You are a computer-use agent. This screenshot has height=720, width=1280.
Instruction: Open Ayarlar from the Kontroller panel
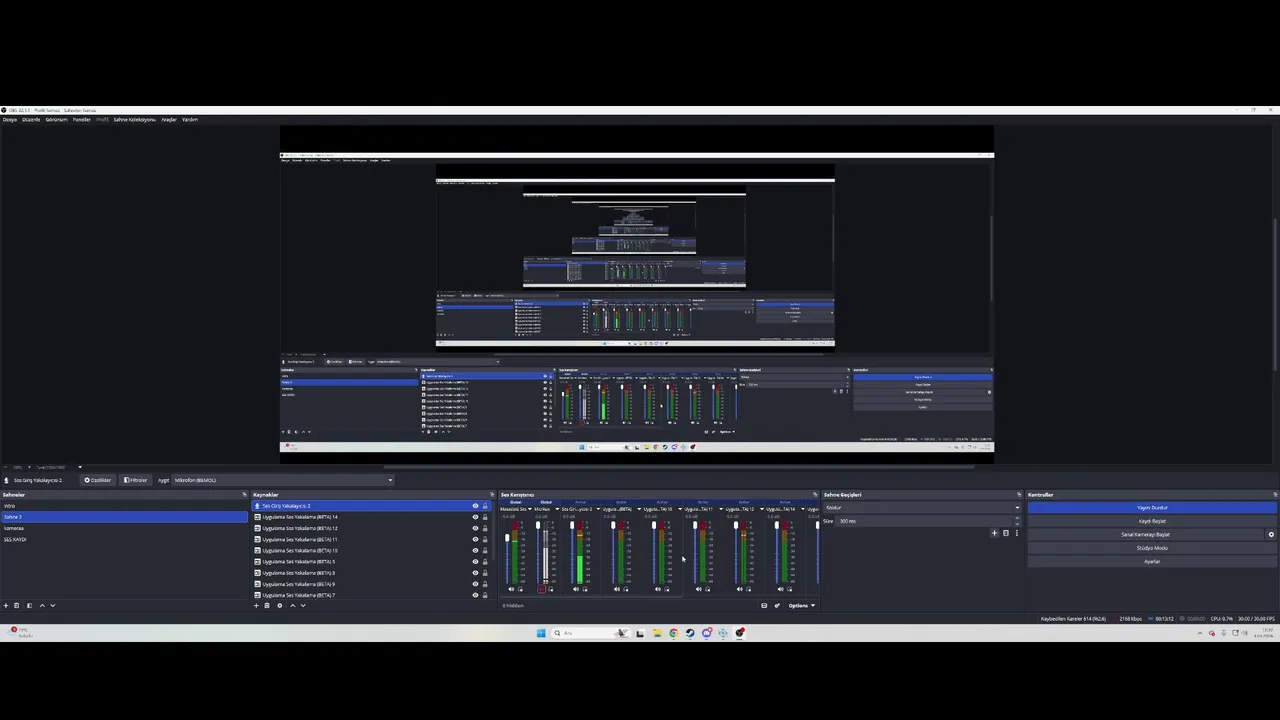[x=1152, y=561]
